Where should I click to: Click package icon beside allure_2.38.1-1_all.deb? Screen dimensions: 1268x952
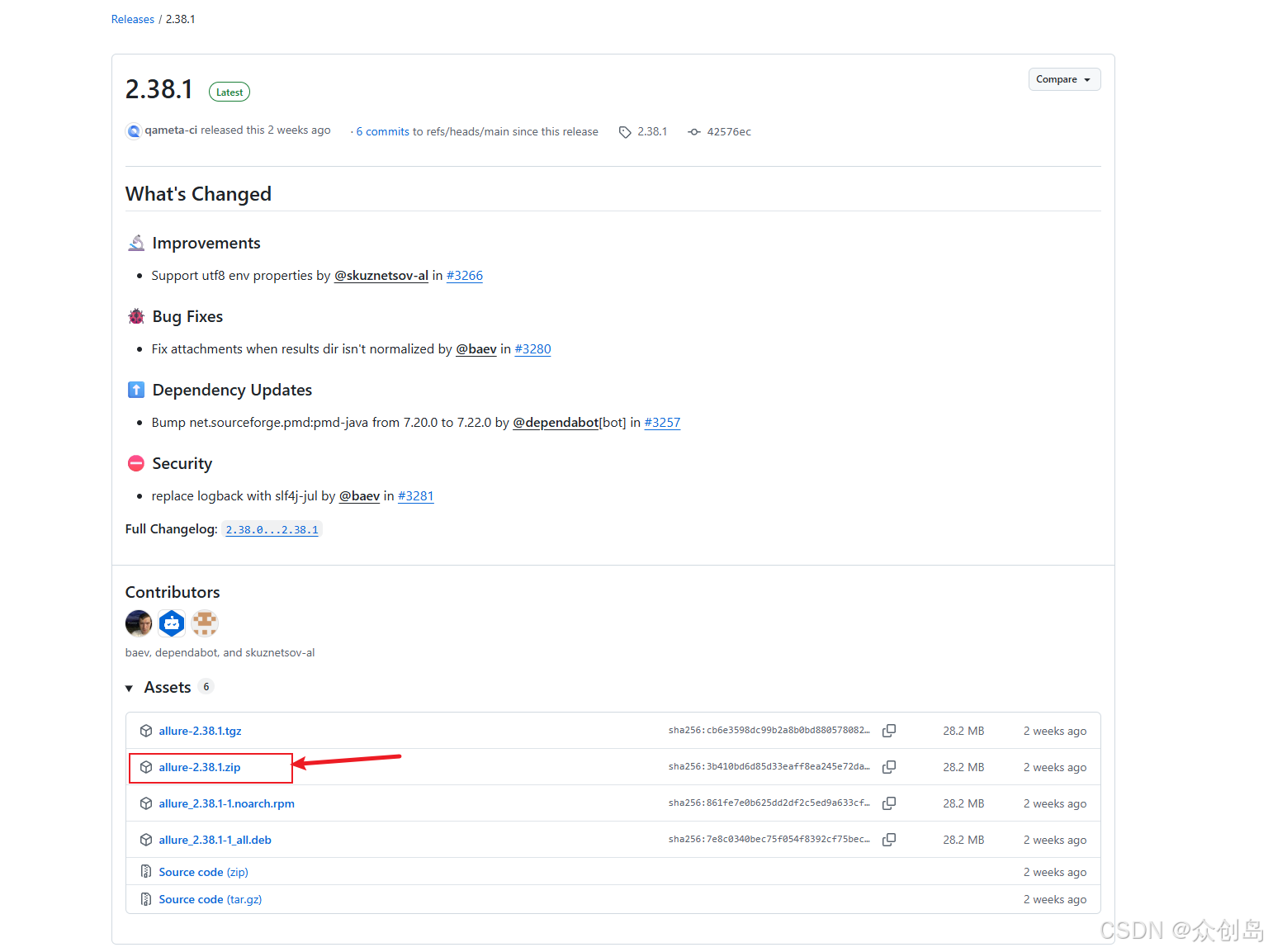click(146, 840)
